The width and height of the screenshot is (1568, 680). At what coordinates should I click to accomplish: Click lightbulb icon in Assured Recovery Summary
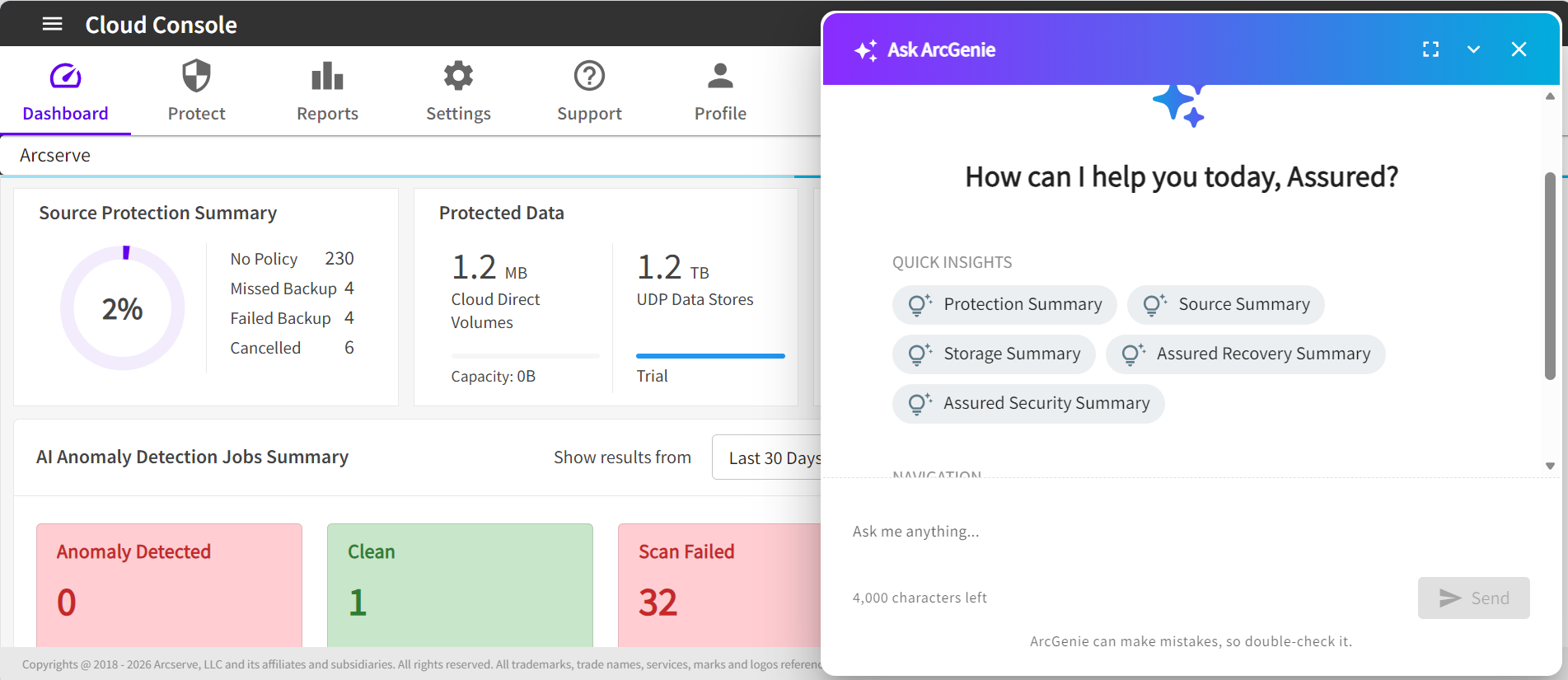[1133, 354]
